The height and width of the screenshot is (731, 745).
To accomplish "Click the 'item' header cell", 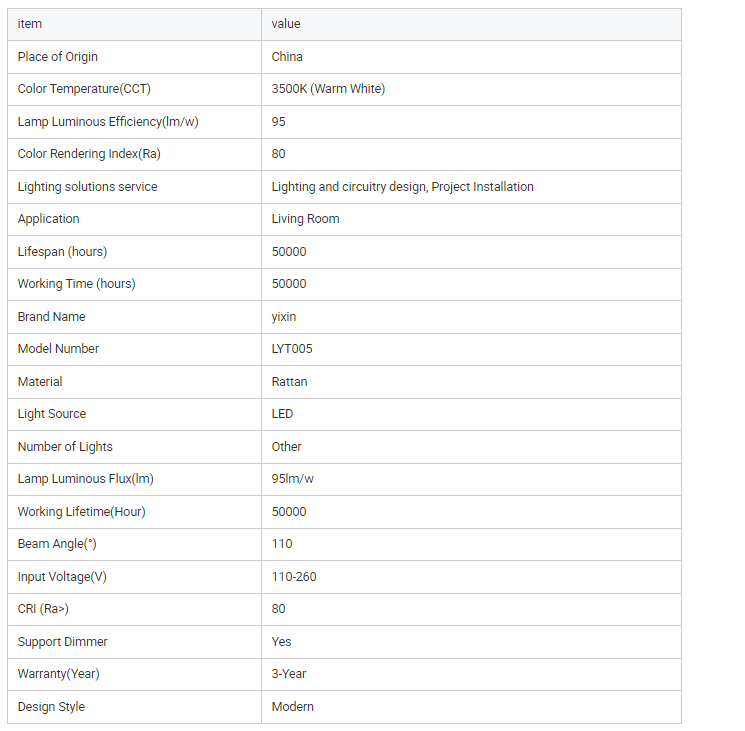I will coord(30,24).
